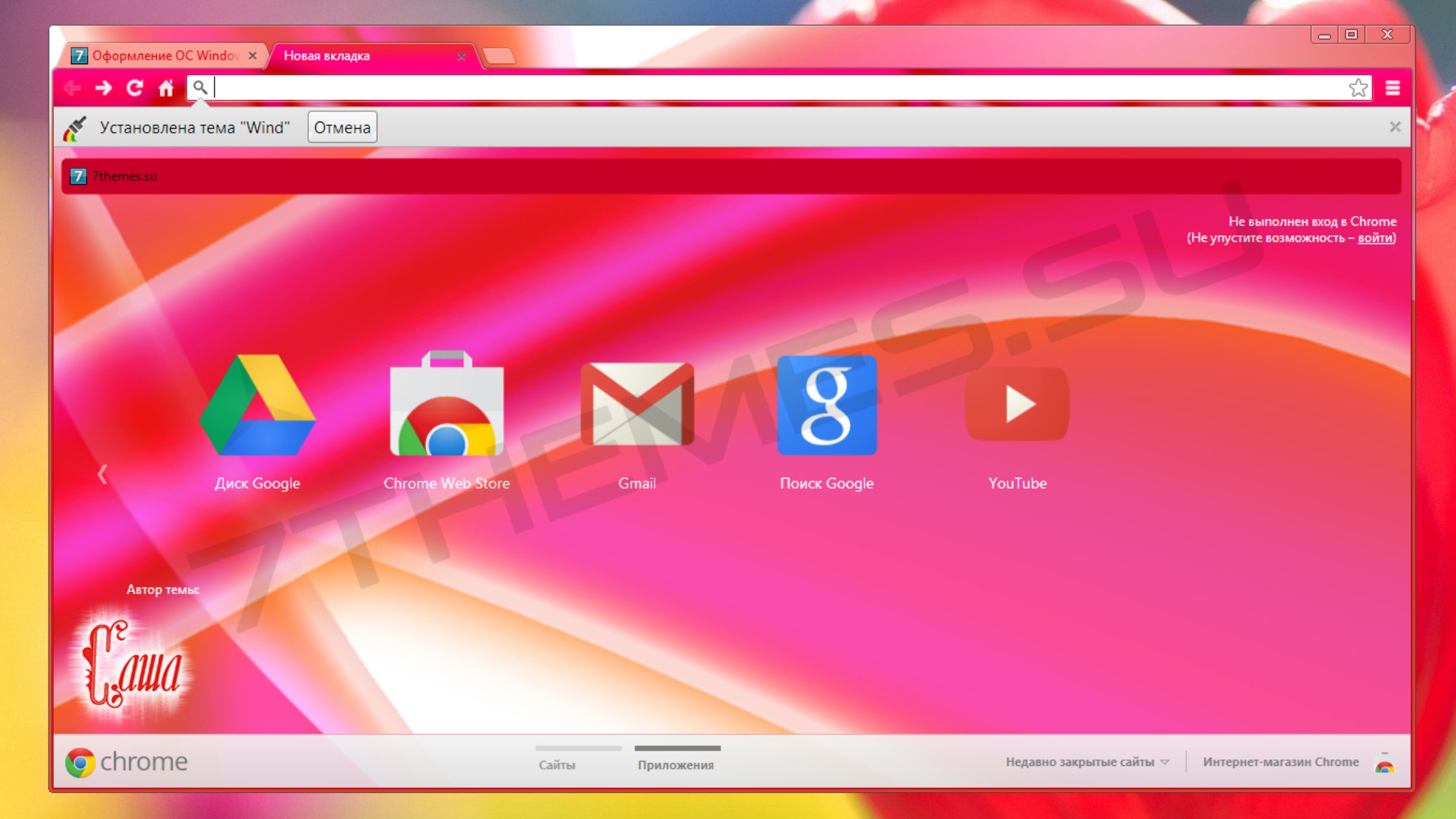Open the 7themes.su bookmark
This screenshot has width=1456, height=819.
click(x=114, y=176)
